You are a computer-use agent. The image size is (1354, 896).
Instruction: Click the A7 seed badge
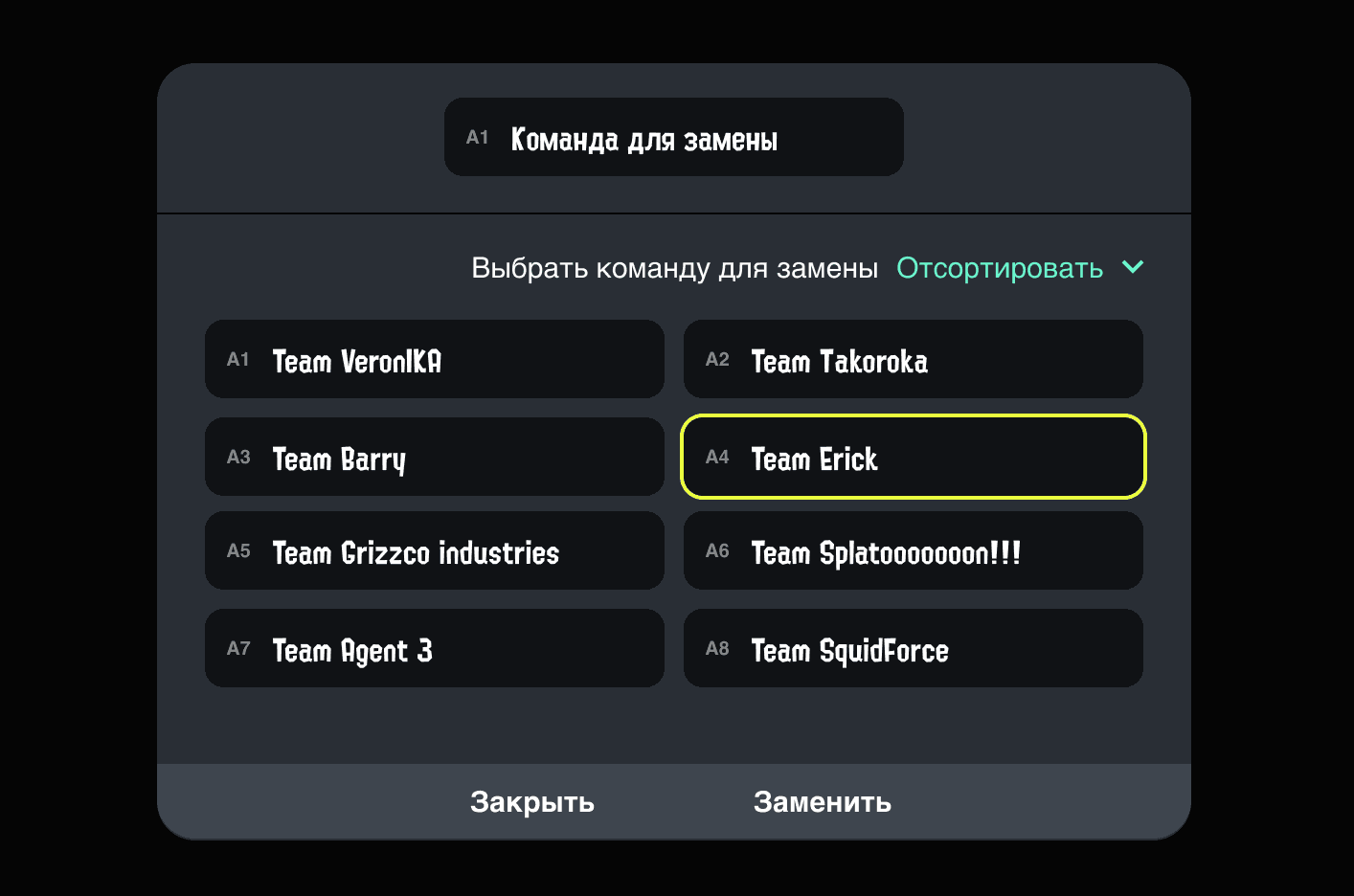pyautogui.click(x=238, y=649)
